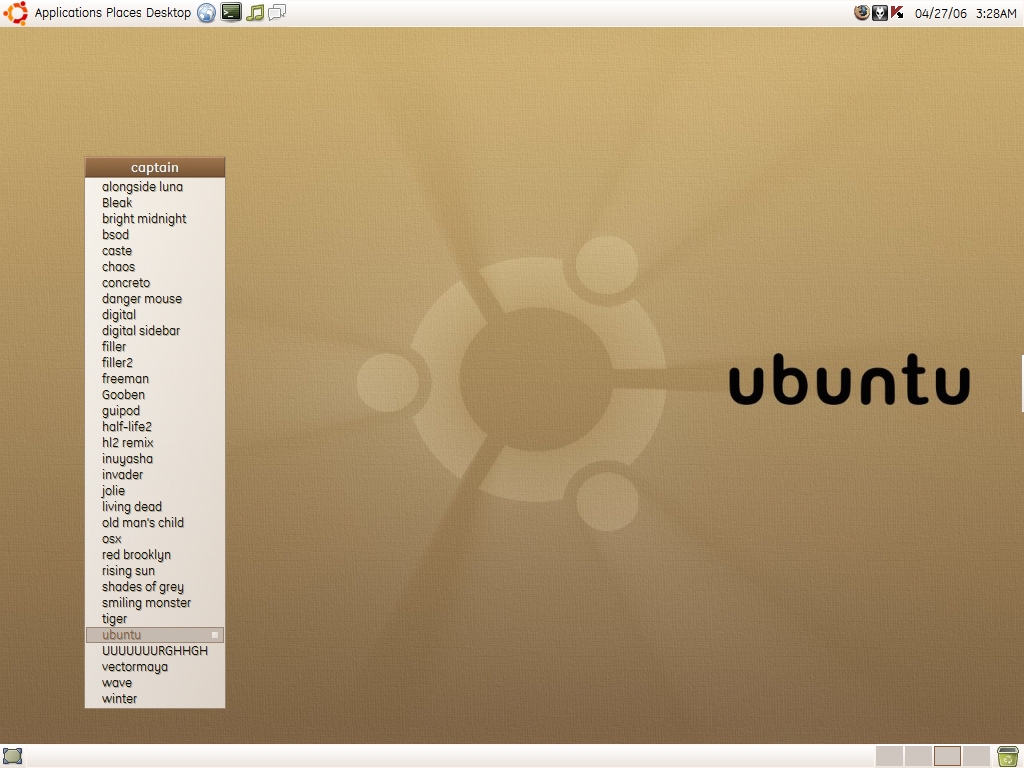Select "old man's child" entry
Screen dimensions: 1024x768
tap(155, 522)
